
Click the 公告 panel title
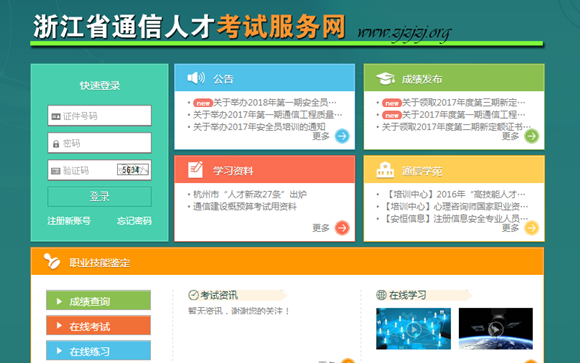coord(223,79)
